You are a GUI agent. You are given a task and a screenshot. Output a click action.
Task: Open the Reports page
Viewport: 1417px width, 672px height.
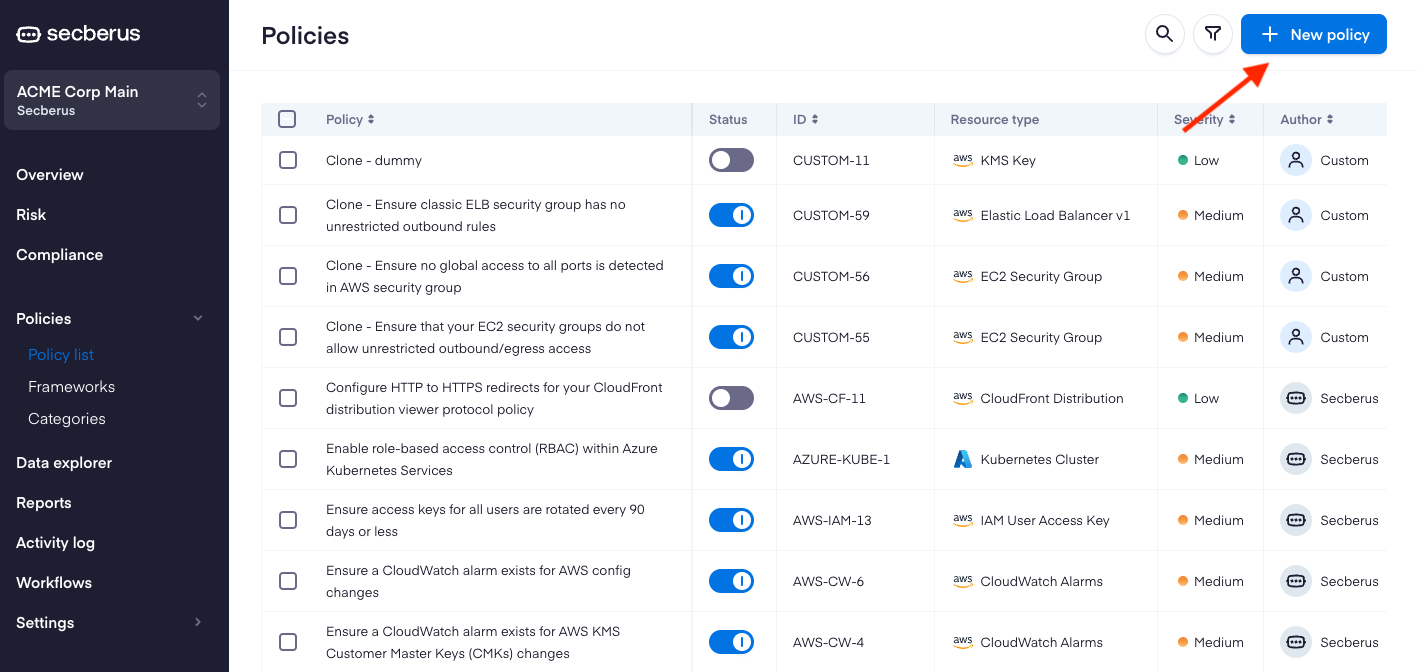[x=44, y=502]
